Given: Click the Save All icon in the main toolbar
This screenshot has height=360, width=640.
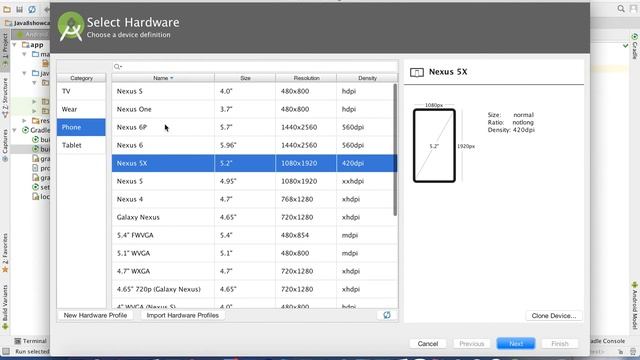Looking at the screenshot, I should 19,9.
